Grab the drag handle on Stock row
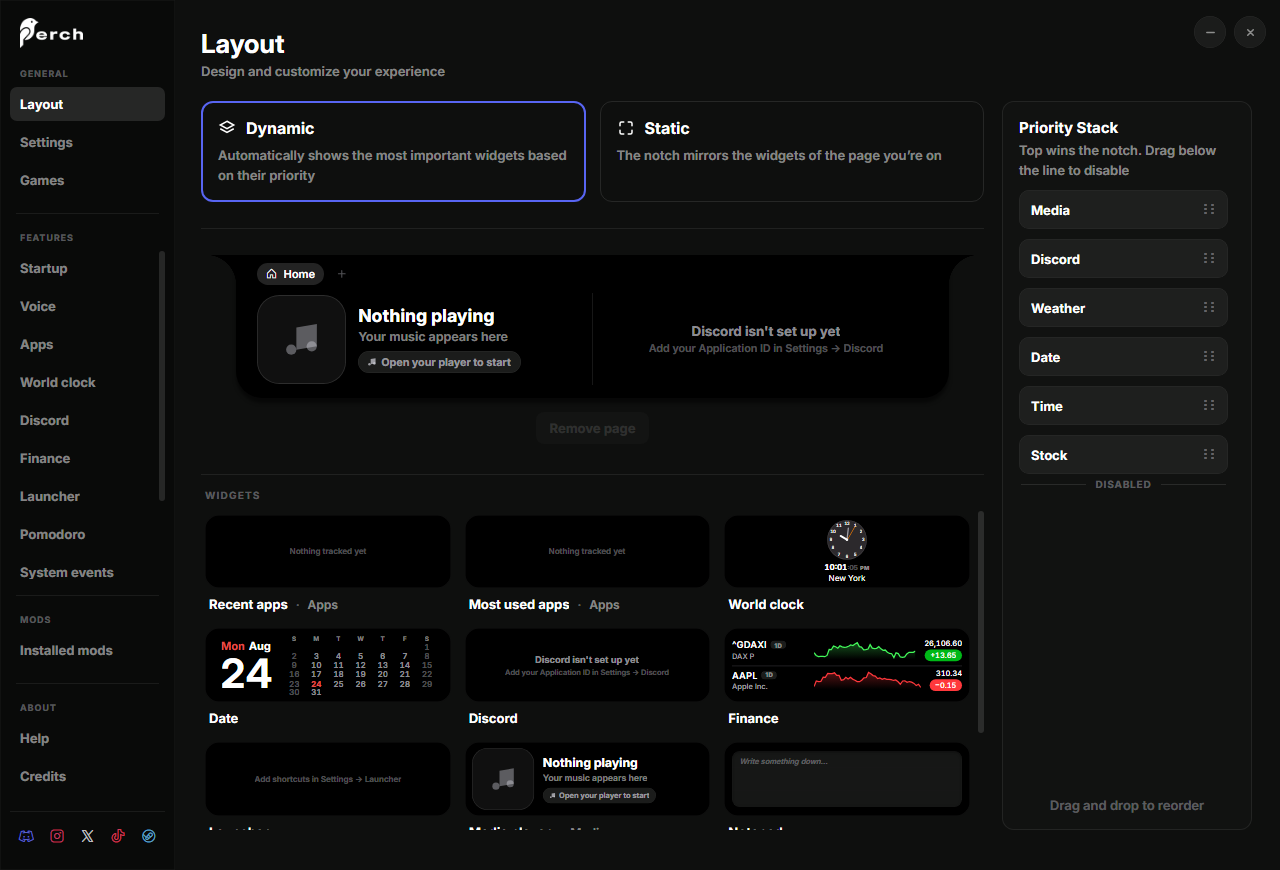1280x870 pixels. (1209, 454)
